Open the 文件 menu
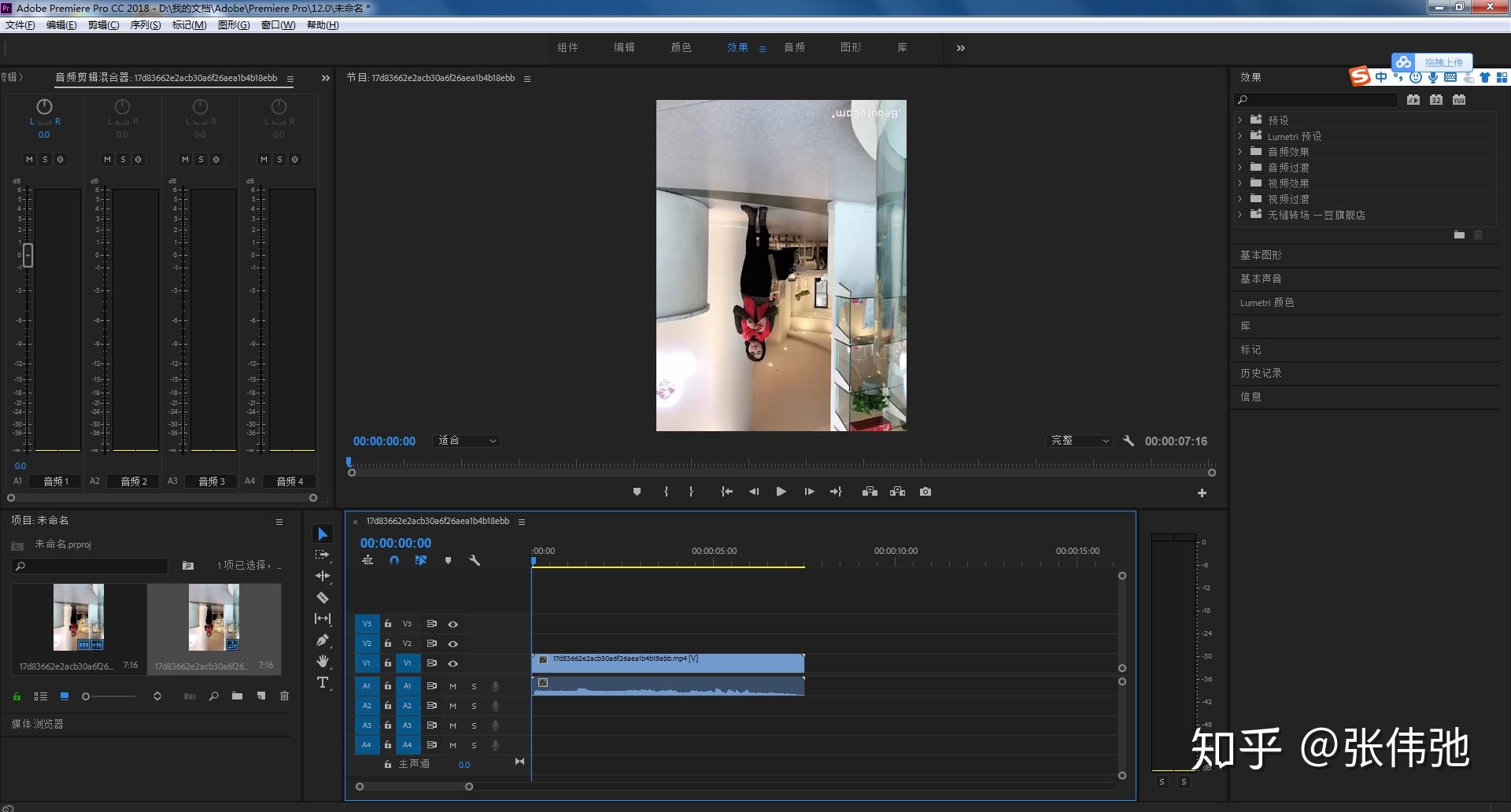 tap(20, 25)
